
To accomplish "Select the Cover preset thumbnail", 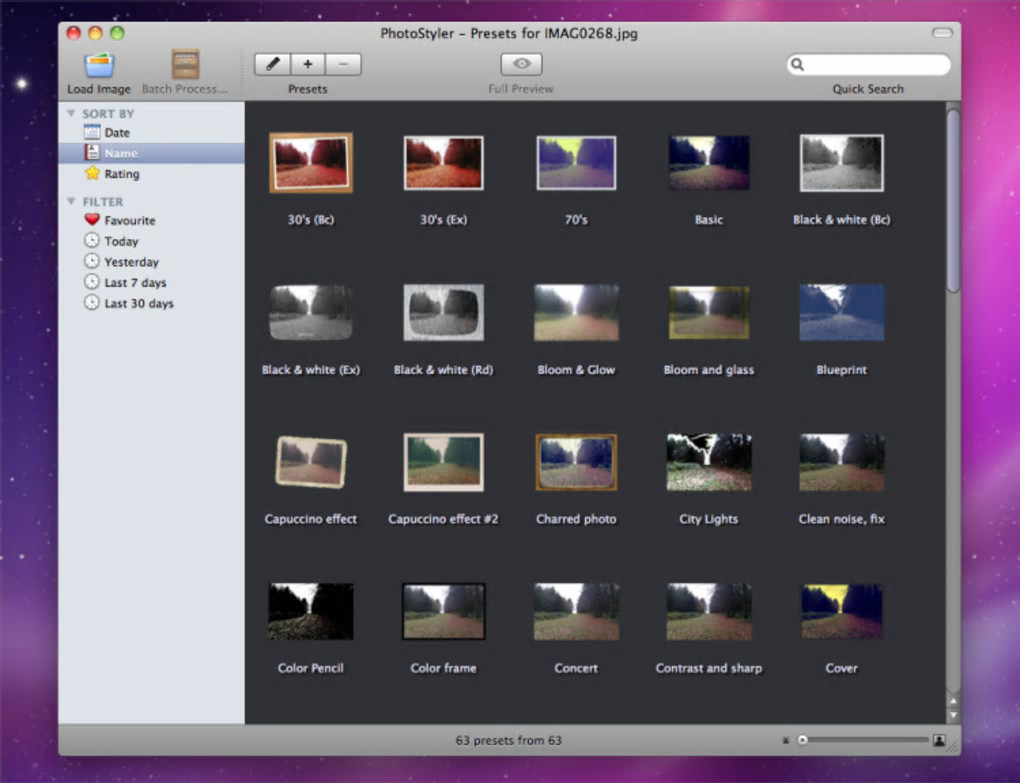I will (x=842, y=611).
